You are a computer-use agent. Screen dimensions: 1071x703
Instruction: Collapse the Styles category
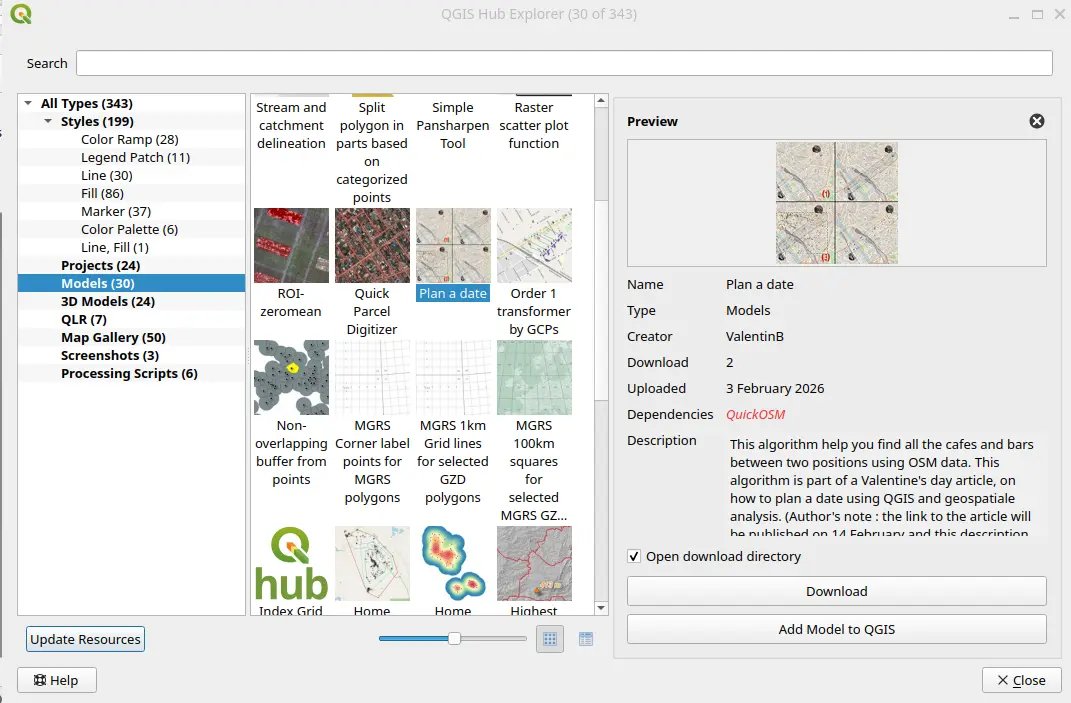click(x=46, y=120)
